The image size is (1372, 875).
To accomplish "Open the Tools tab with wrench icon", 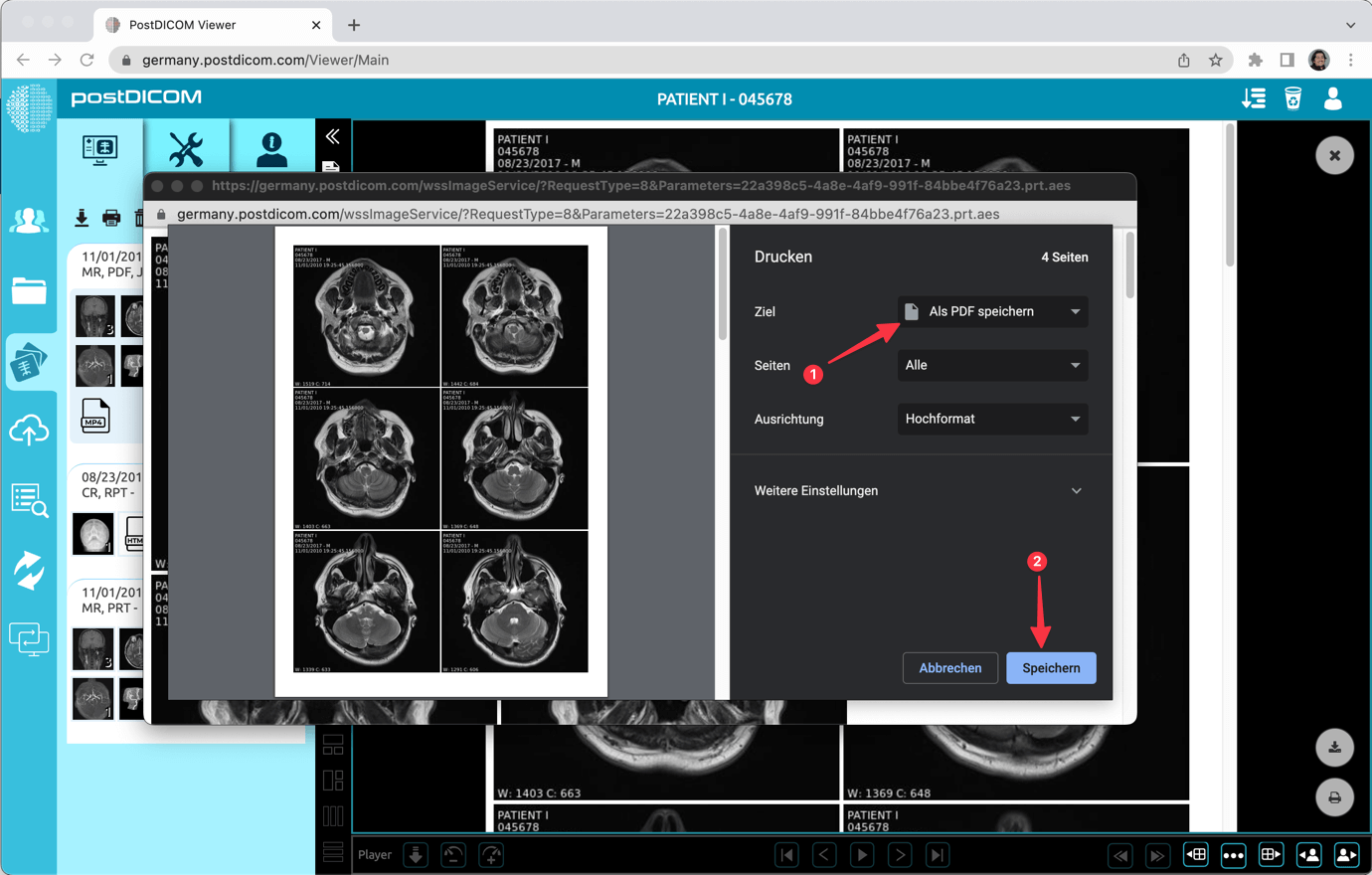I will [x=186, y=149].
